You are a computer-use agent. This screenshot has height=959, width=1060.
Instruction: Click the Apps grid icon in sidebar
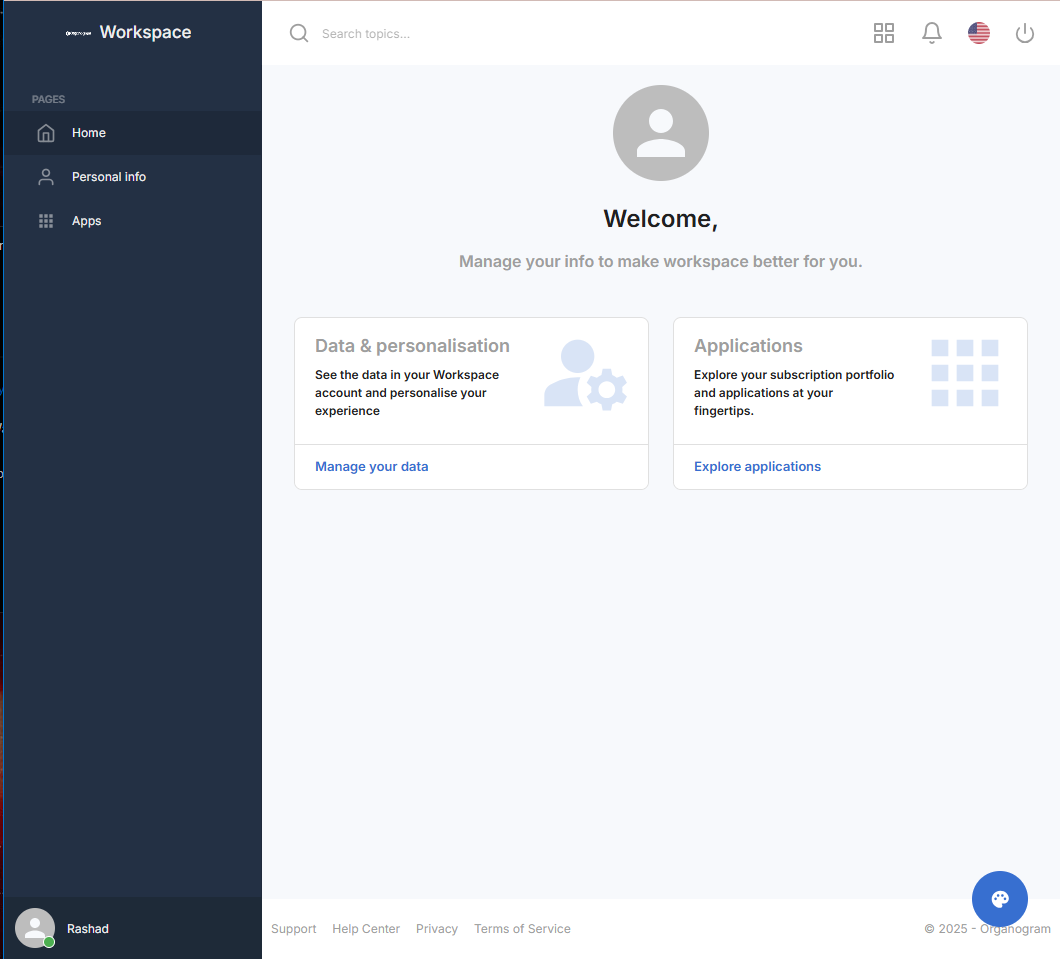click(46, 221)
